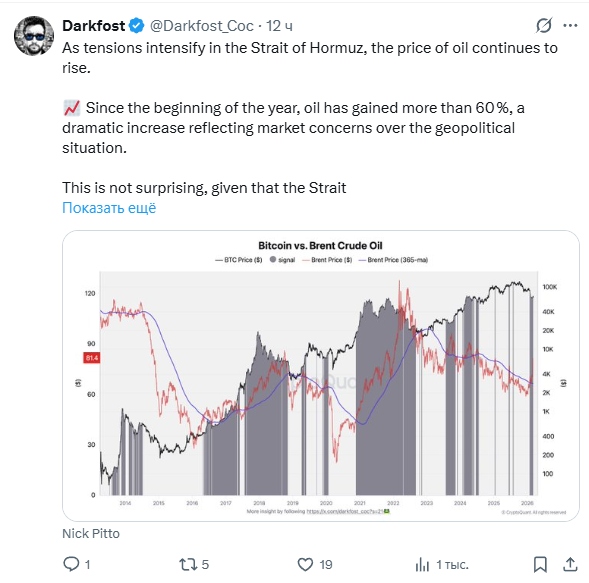View post analytics bar chart icon
Image resolution: width=589 pixels, height=583 pixels.
pyautogui.click(x=422, y=565)
